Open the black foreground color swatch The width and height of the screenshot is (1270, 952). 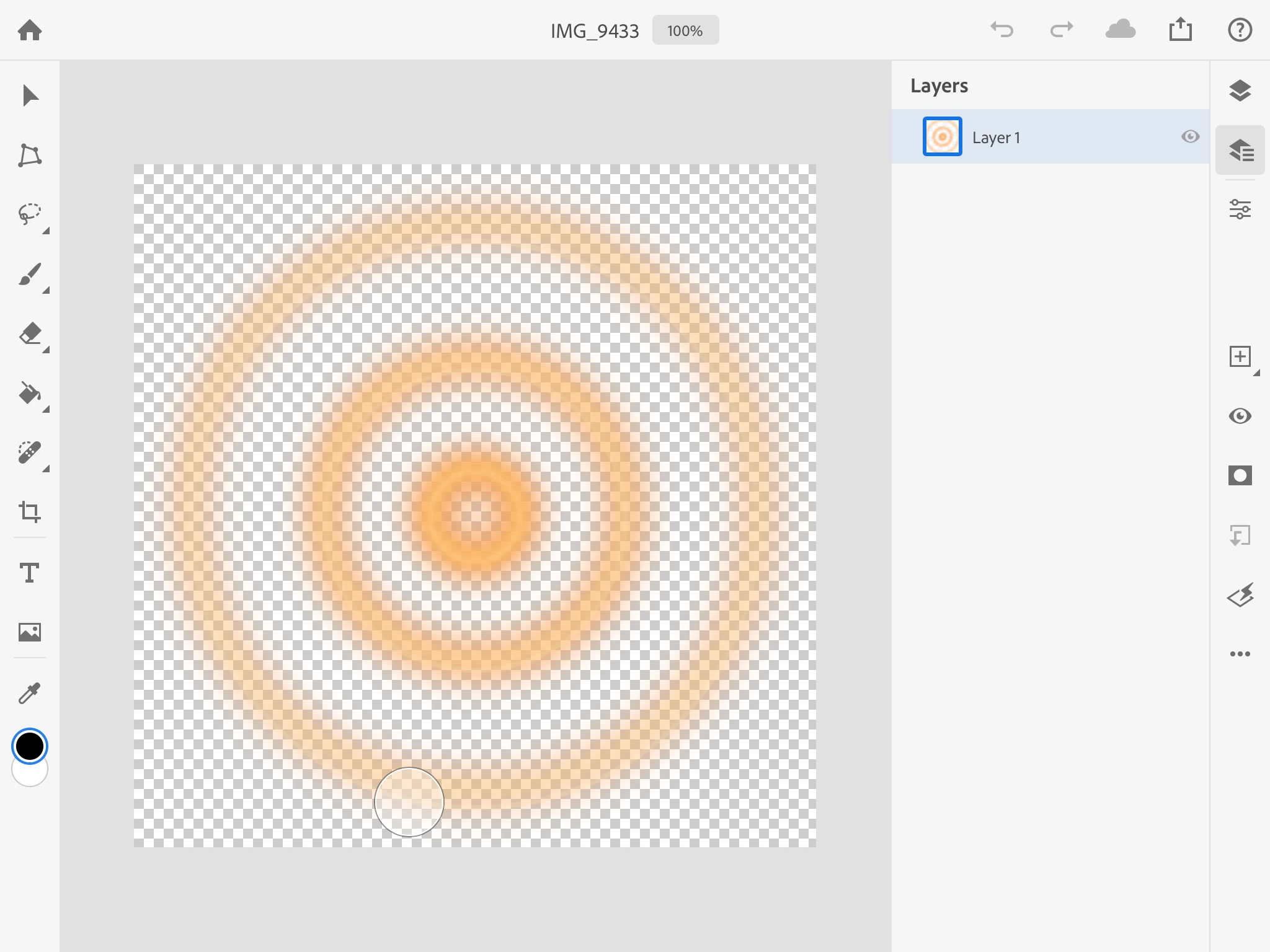point(30,746)
